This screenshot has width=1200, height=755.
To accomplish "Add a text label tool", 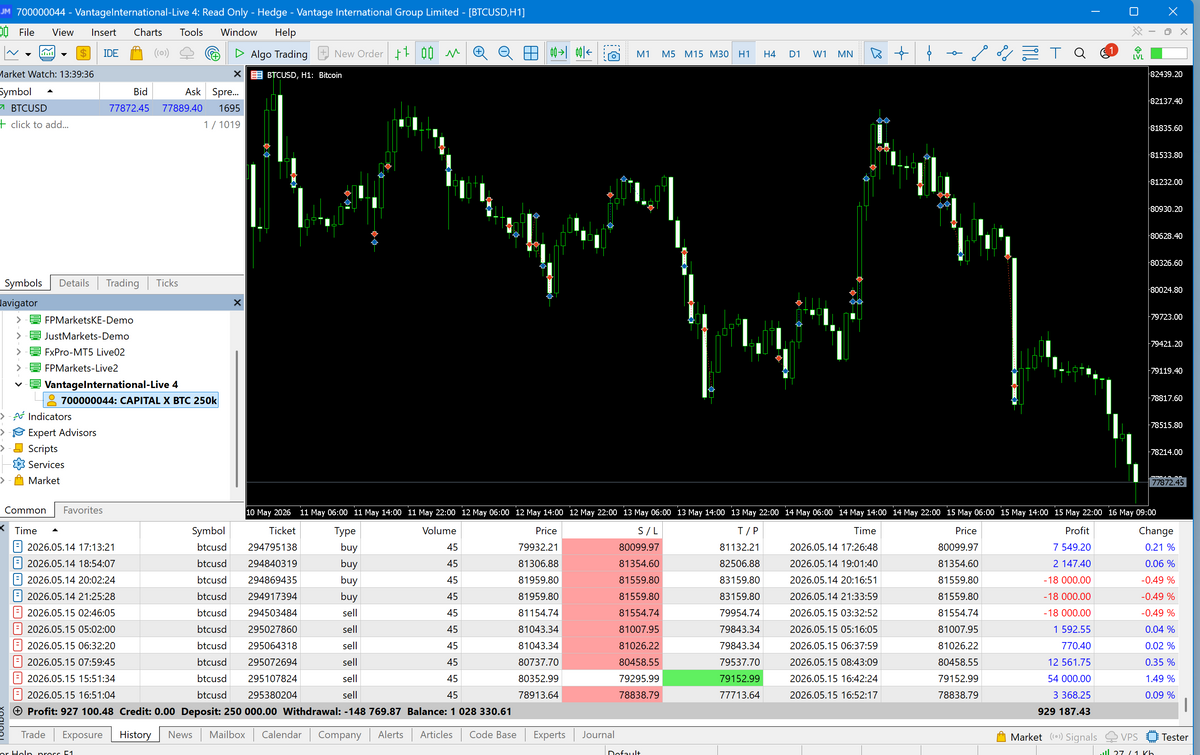I will (x=1055, y=53).
